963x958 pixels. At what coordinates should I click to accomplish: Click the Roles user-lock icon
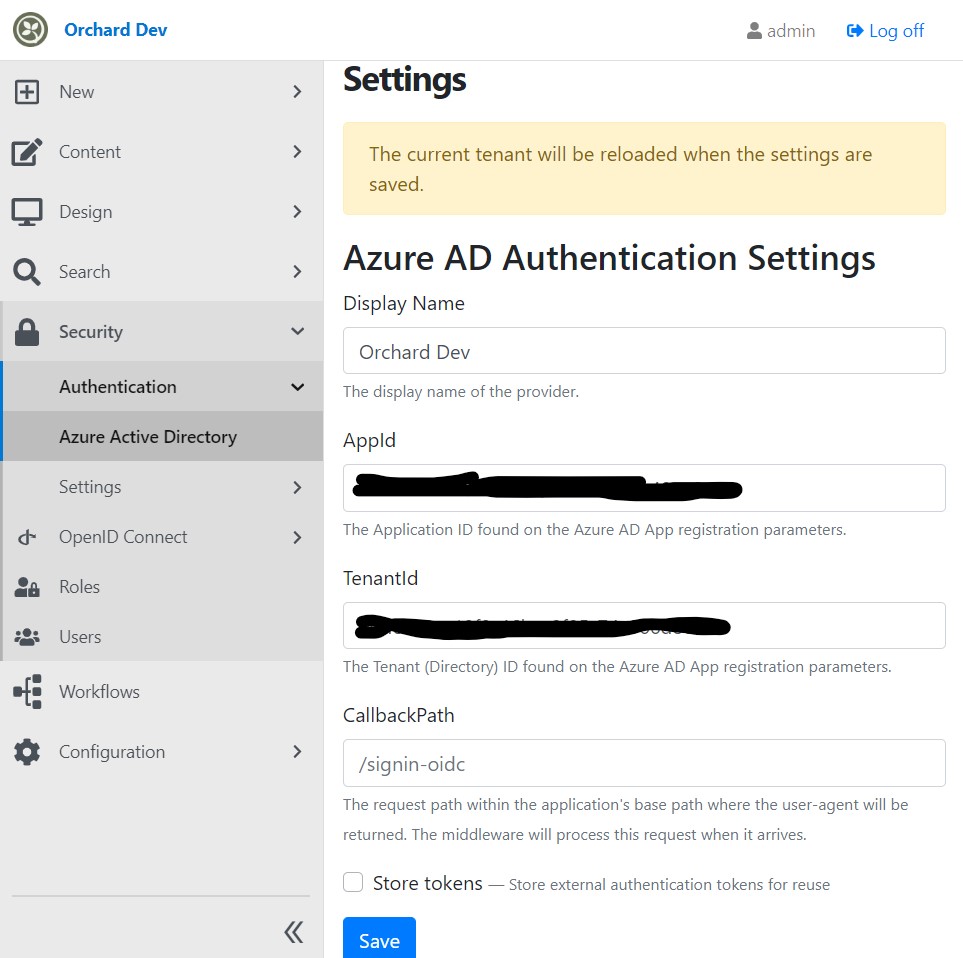[x=26, y=587]
